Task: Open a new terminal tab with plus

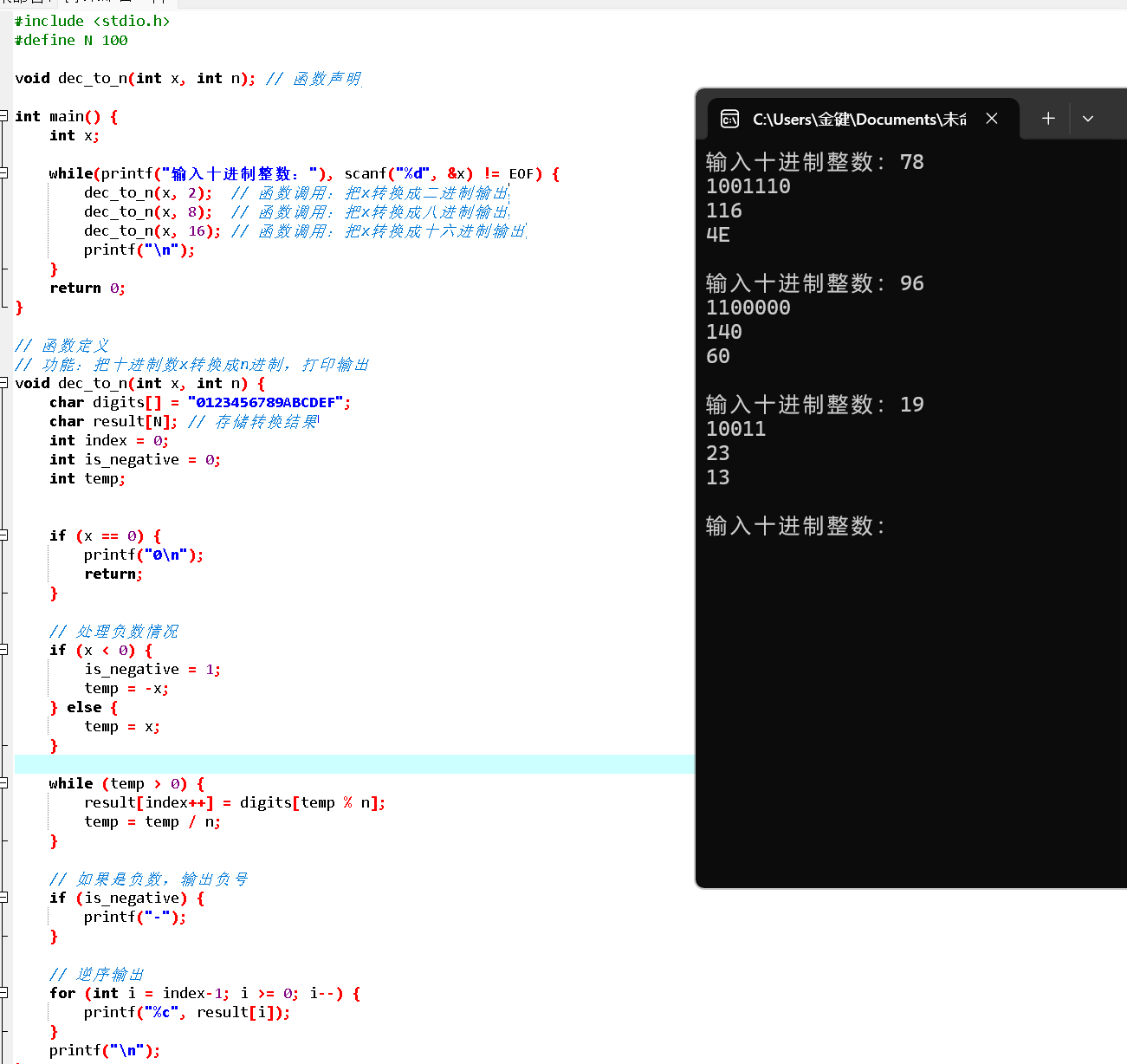Action: pos(1048,119)
